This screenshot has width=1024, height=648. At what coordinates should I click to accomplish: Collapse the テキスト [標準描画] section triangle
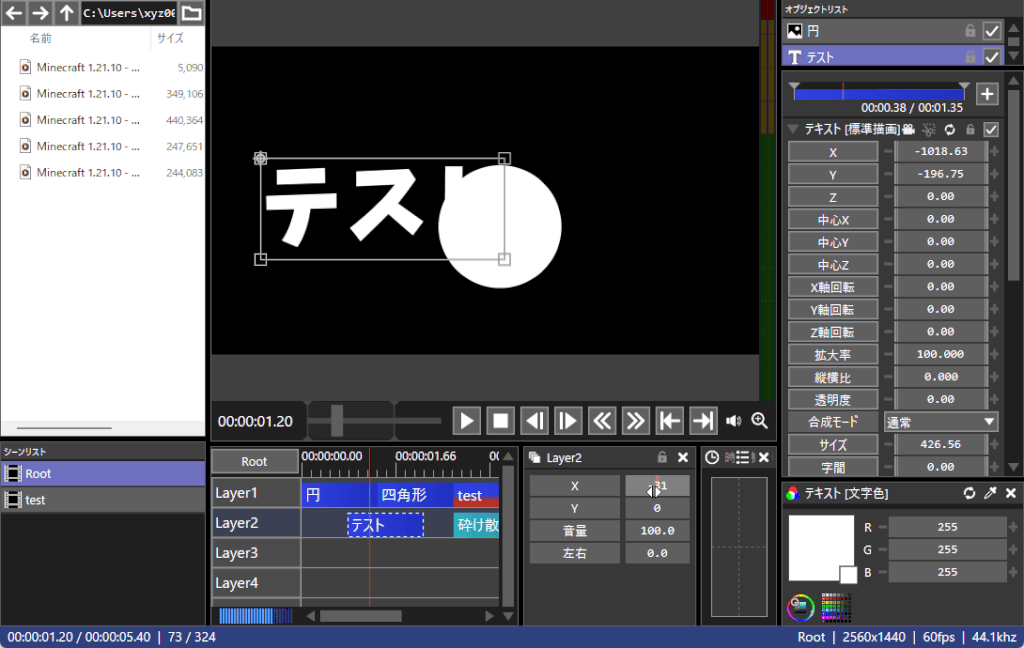(793, 129)
